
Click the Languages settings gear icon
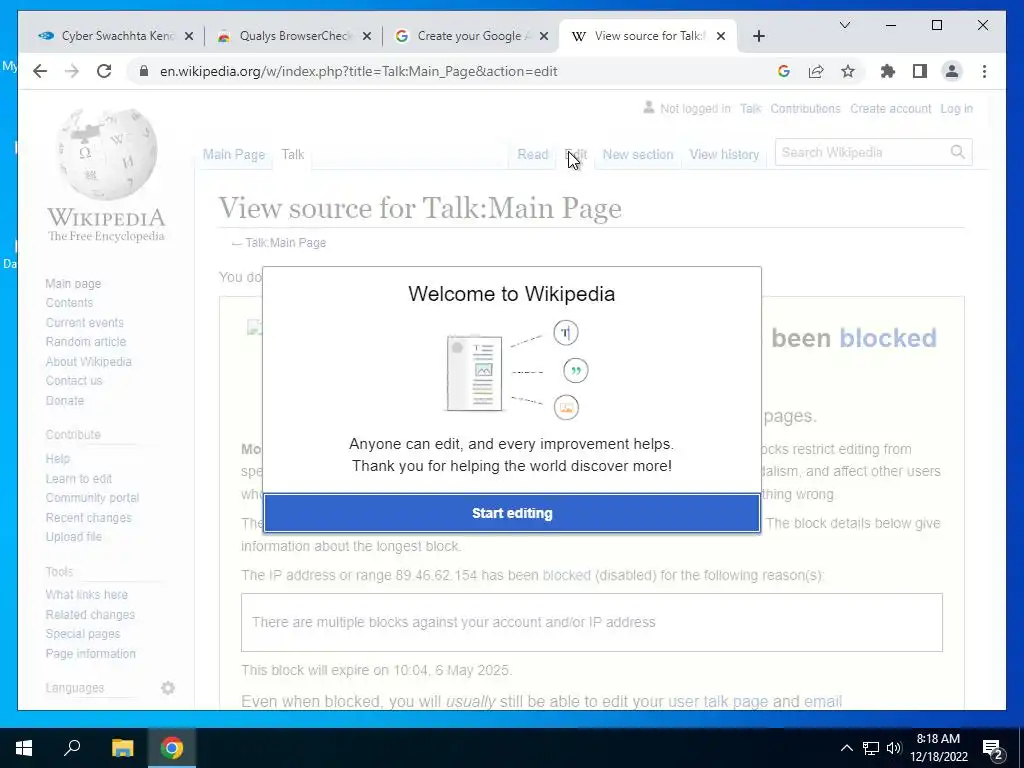click(x=168, y=688)
